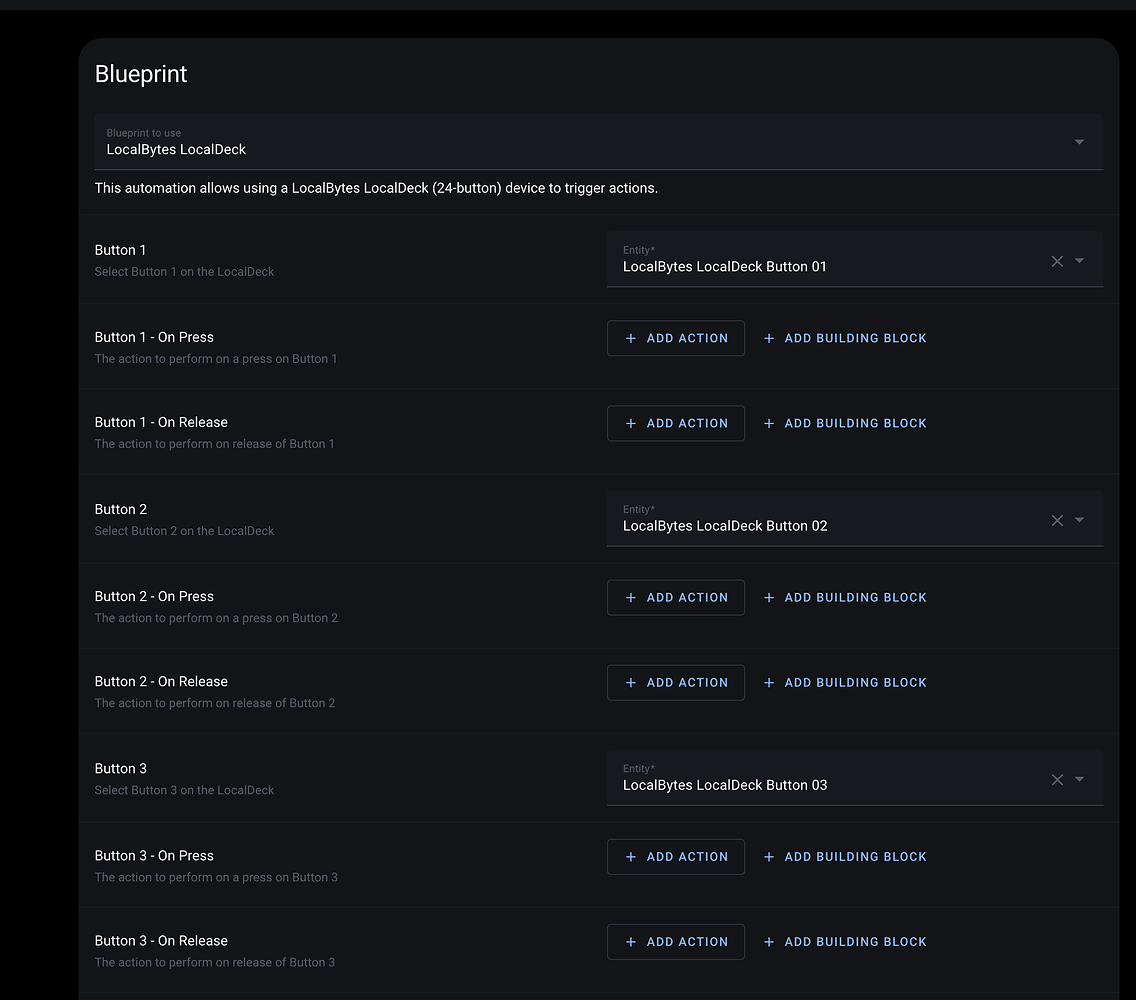Add action for Button 2 On Release

(x=676, y=683)
